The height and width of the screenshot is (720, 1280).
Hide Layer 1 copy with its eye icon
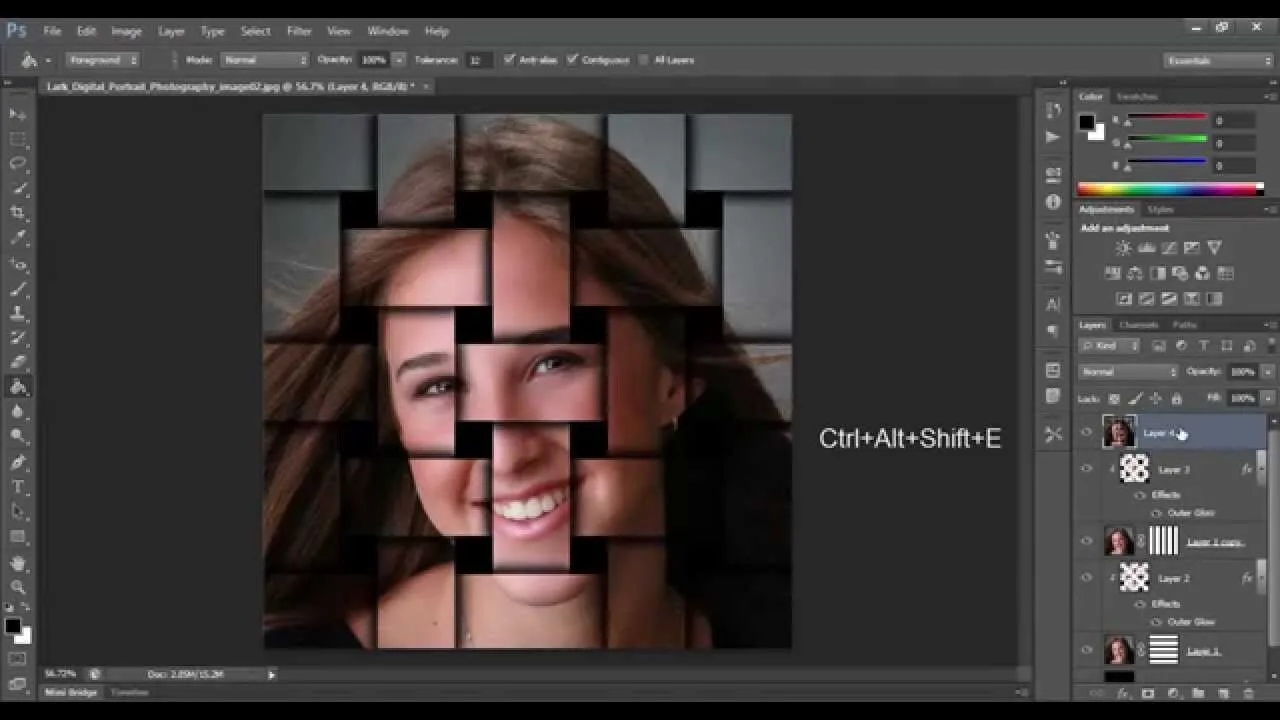coord(1087,541)
